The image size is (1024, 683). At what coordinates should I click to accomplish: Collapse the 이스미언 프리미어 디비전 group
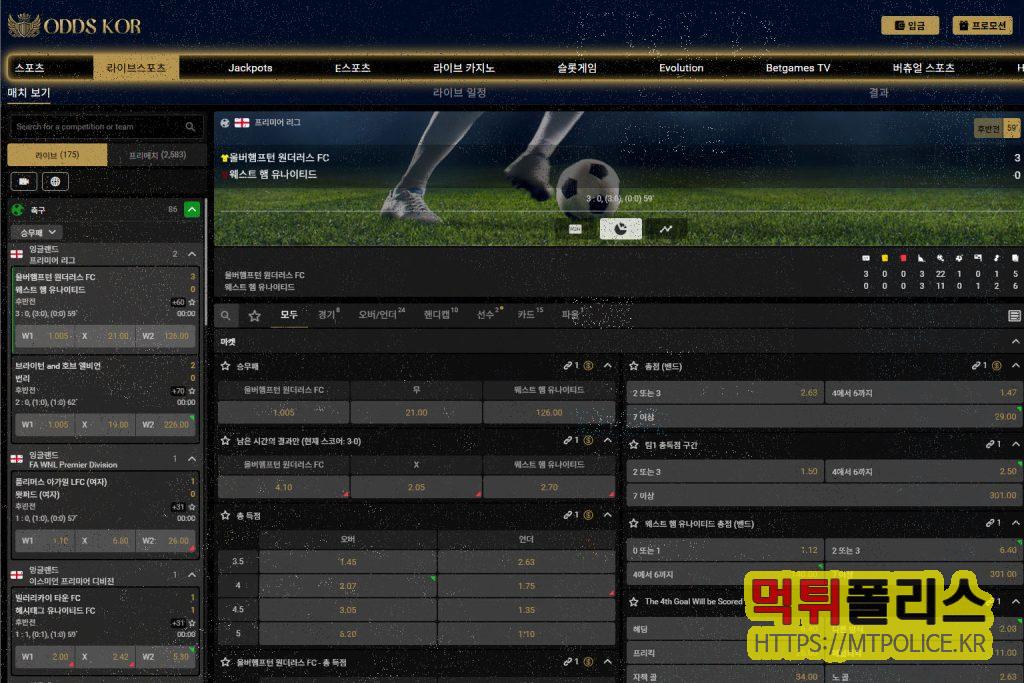(192, 575)
